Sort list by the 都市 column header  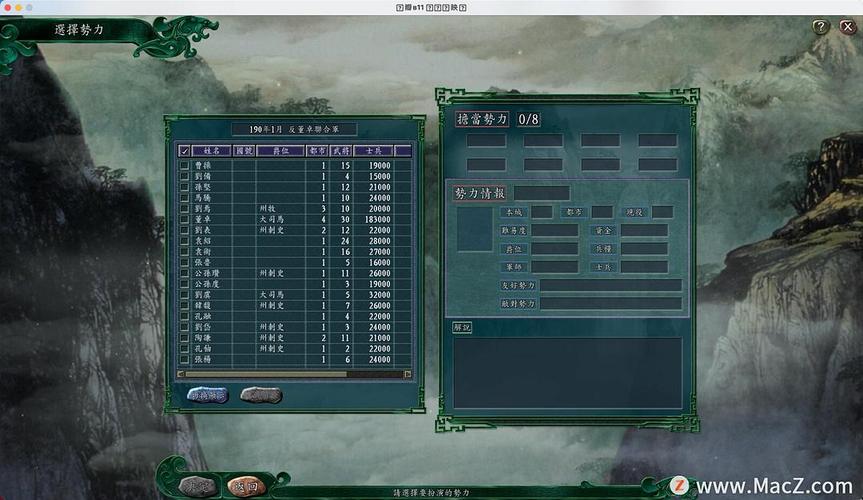click(x=317, y=150)
